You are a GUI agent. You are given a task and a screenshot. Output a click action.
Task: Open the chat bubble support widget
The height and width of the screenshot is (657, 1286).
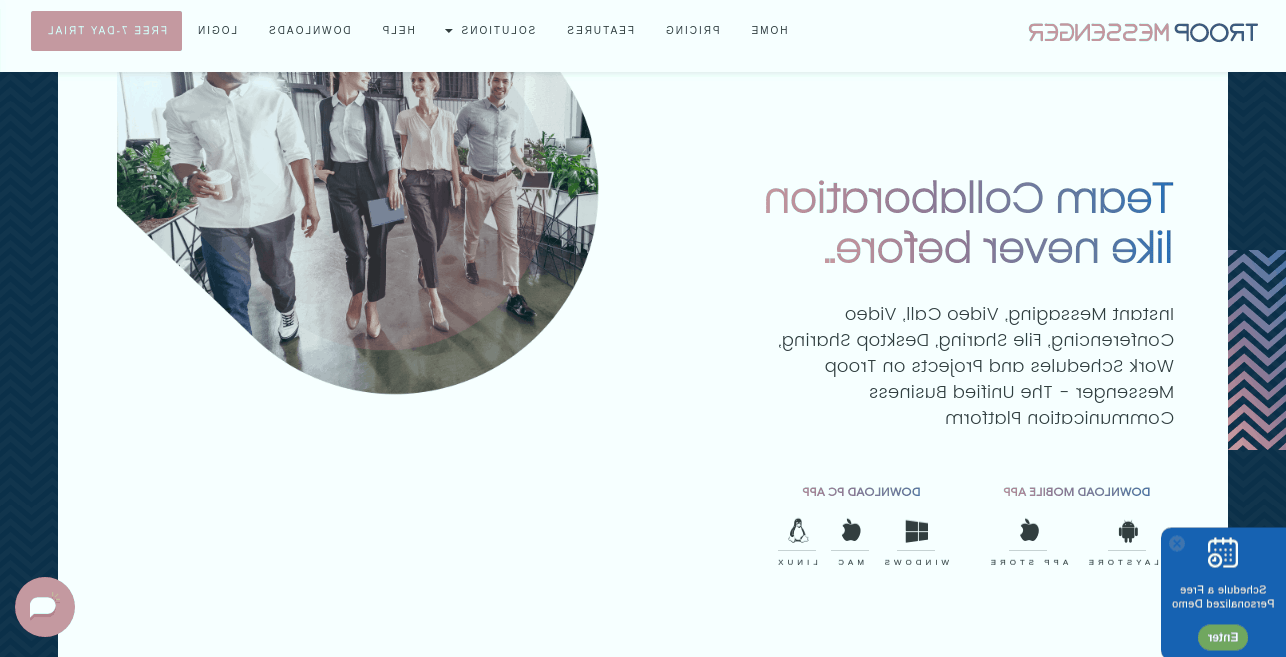[x=45, y=607]
